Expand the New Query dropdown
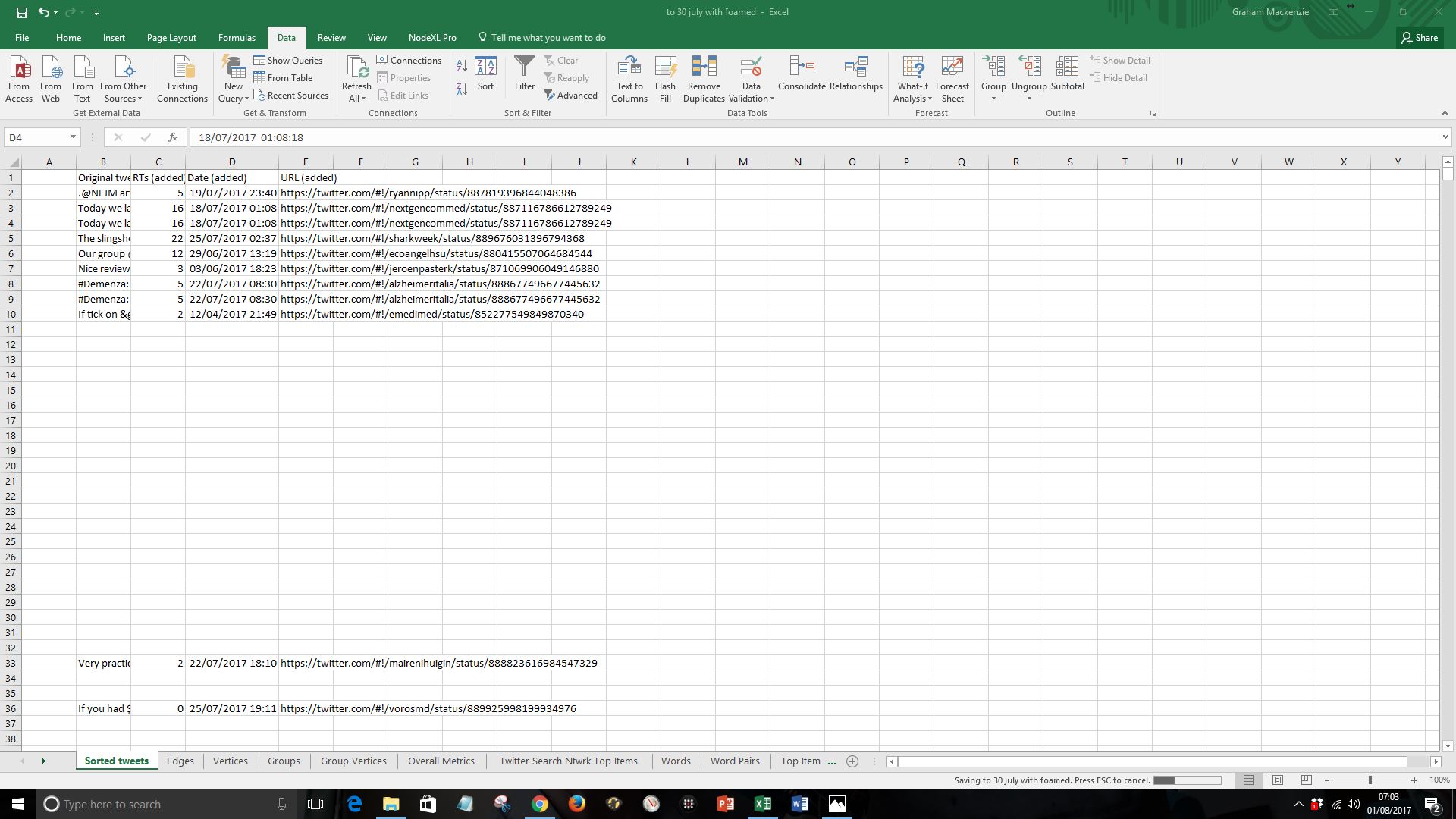1456x819 pixels. coord(234,93)
